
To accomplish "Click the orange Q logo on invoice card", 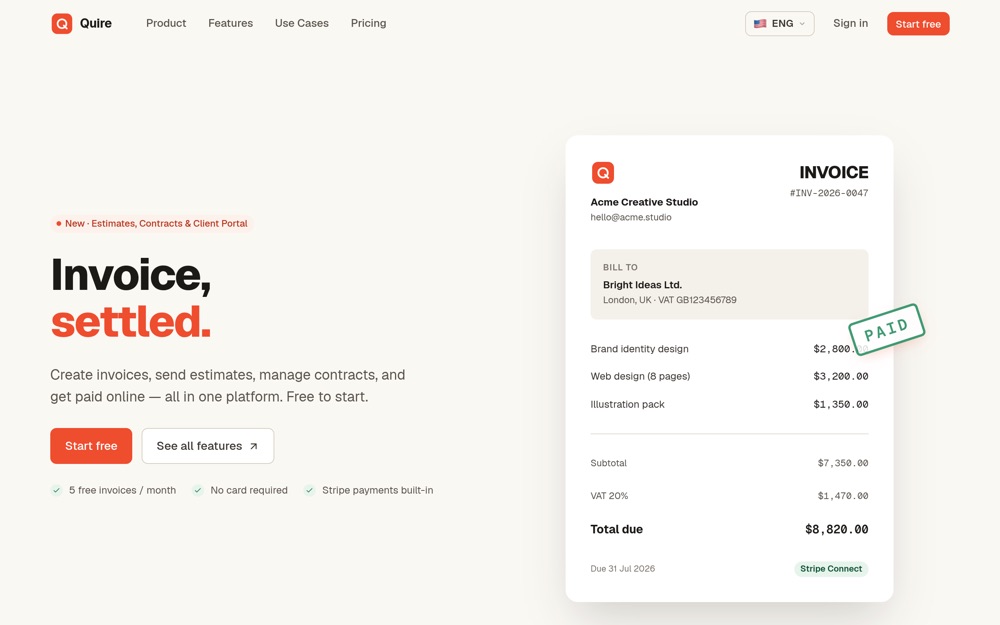I will 603,173.
